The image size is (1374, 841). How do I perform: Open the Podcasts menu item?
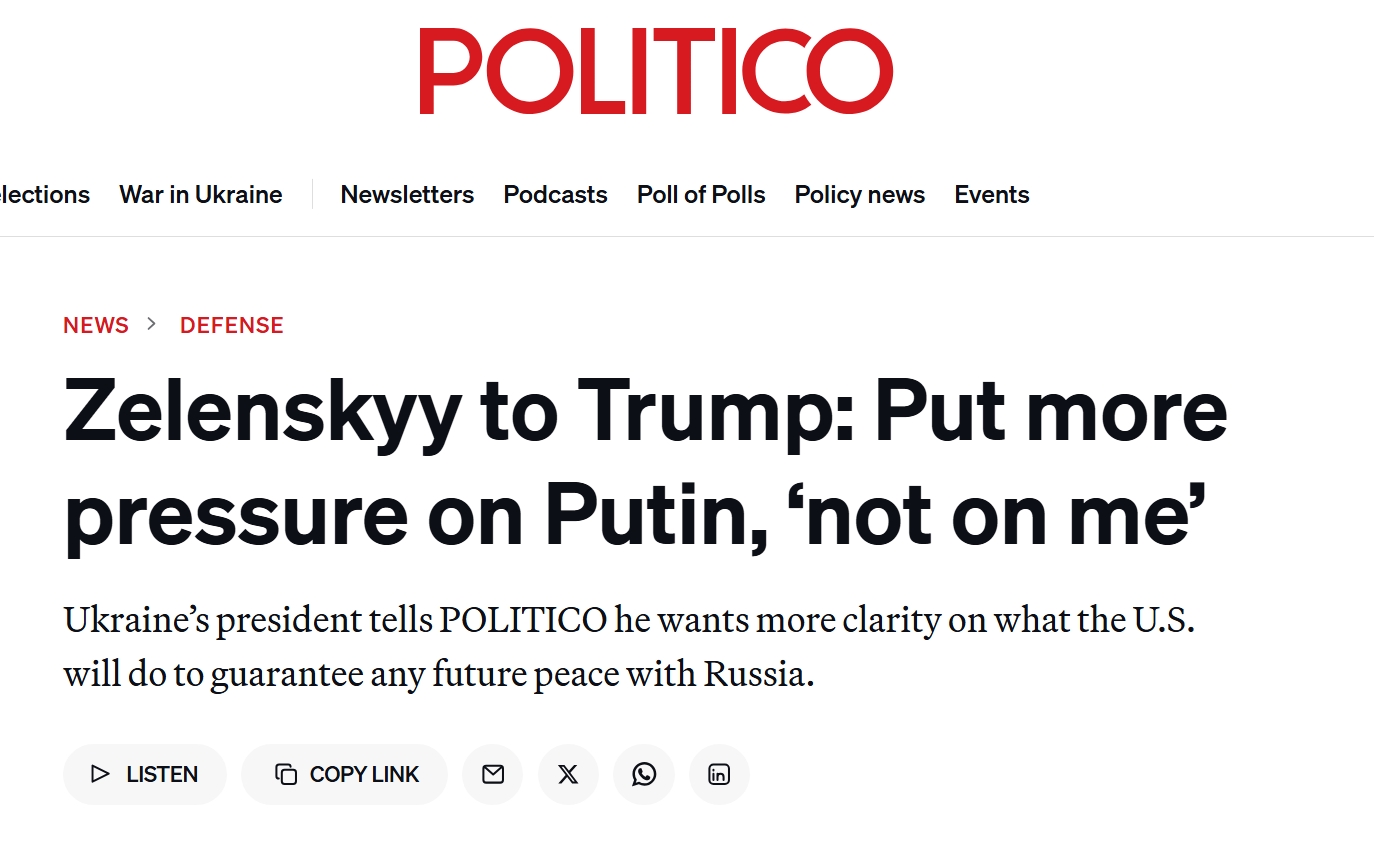point(555,194)
